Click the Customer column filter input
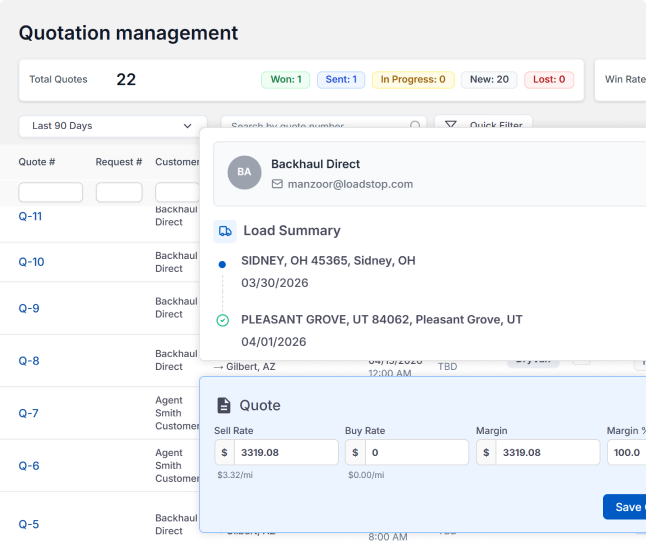Viewport: 646px width, 550px height. click(177, 192)
